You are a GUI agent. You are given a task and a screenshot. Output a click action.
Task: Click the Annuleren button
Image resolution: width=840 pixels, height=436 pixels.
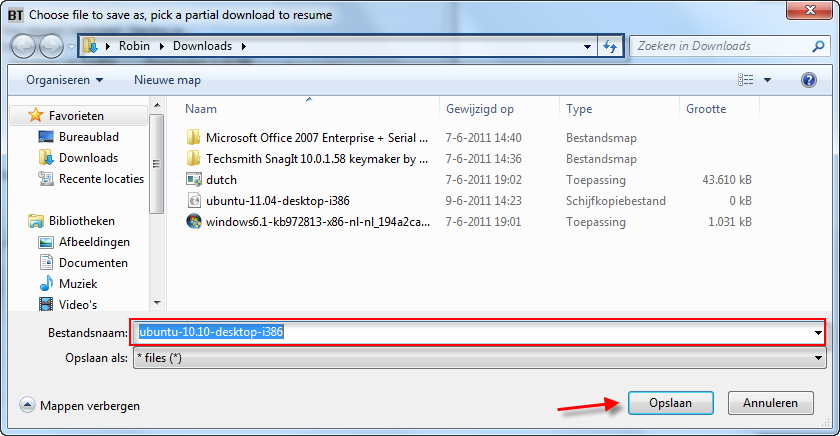770,403
